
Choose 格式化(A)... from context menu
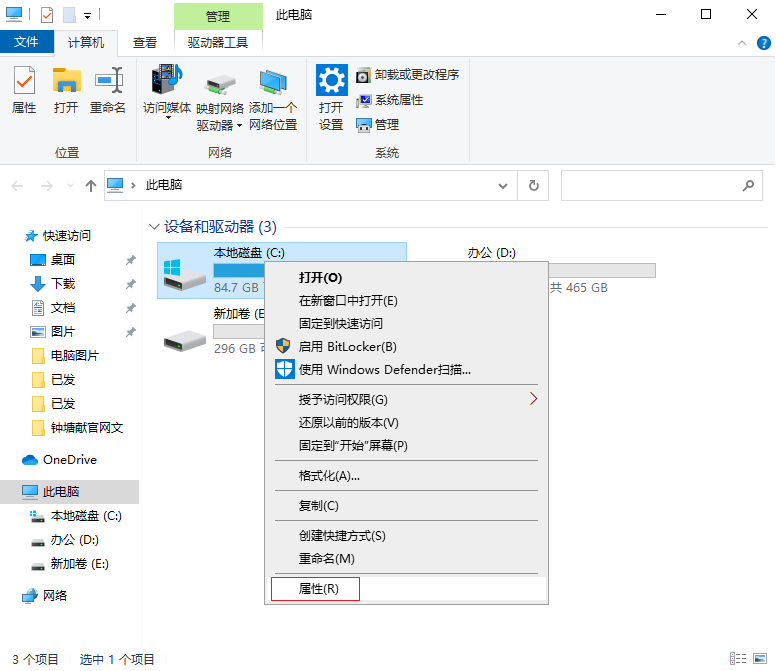coord(329,476)
